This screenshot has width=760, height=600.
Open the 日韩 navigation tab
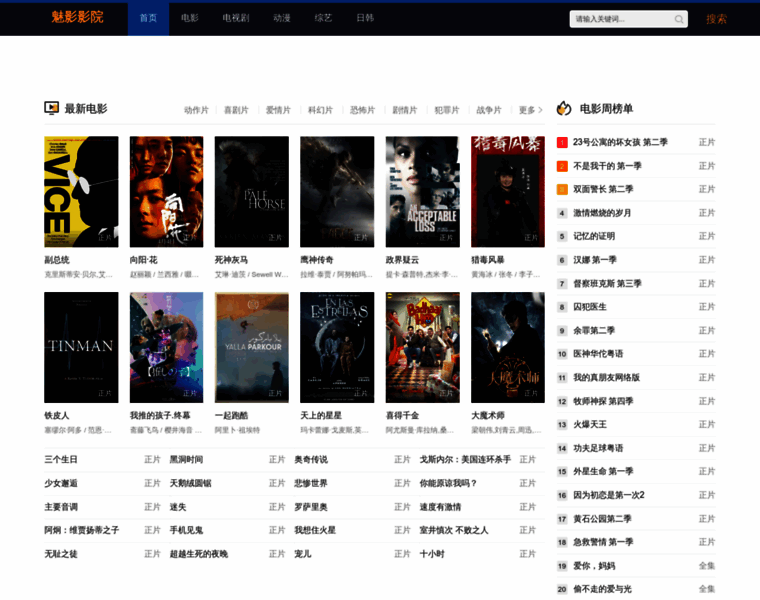point(365,18)
